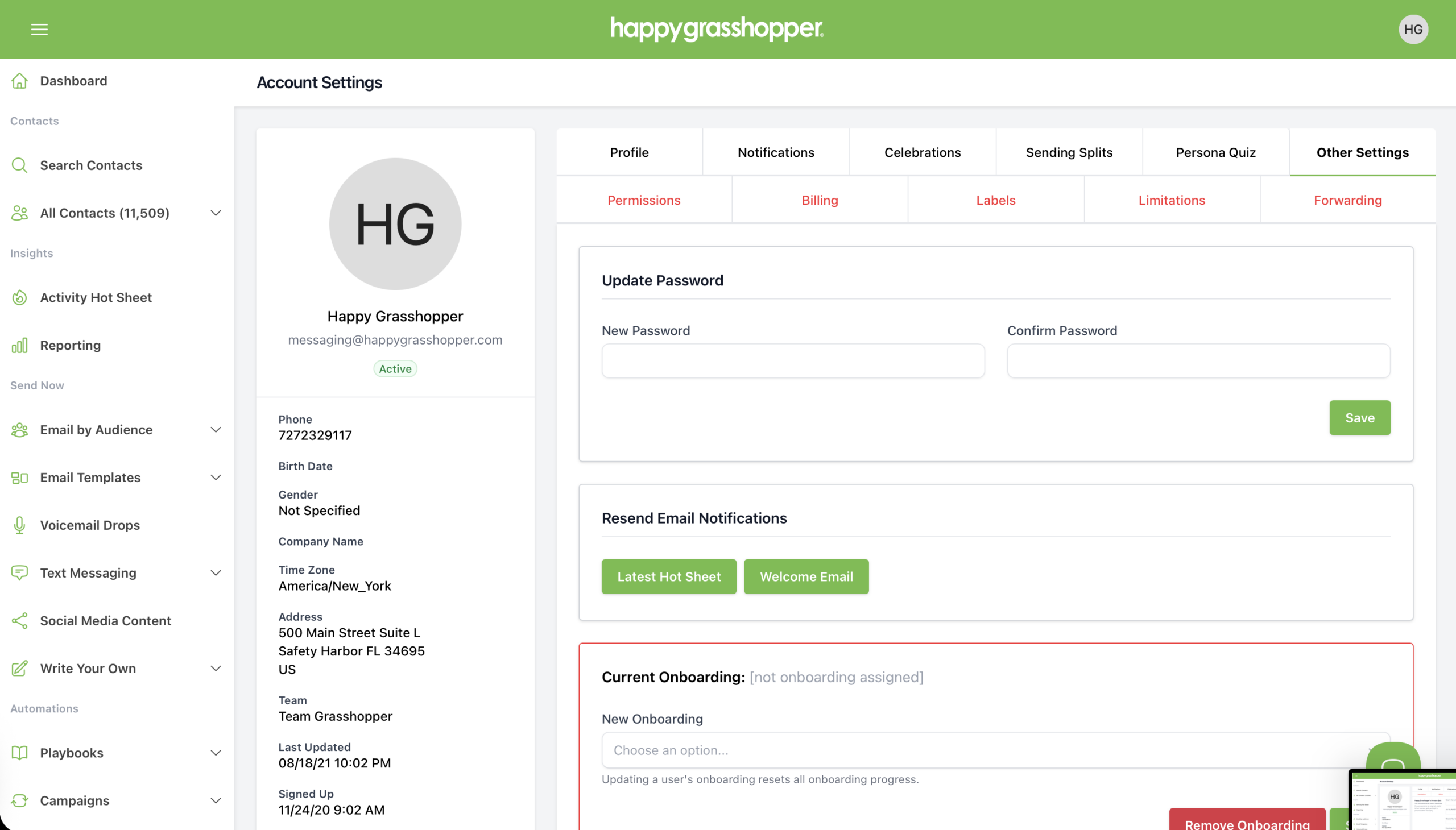Click the Latest Hot Sheet button
The width and height of the screenshot is (1456, 830).
point(668,576)
